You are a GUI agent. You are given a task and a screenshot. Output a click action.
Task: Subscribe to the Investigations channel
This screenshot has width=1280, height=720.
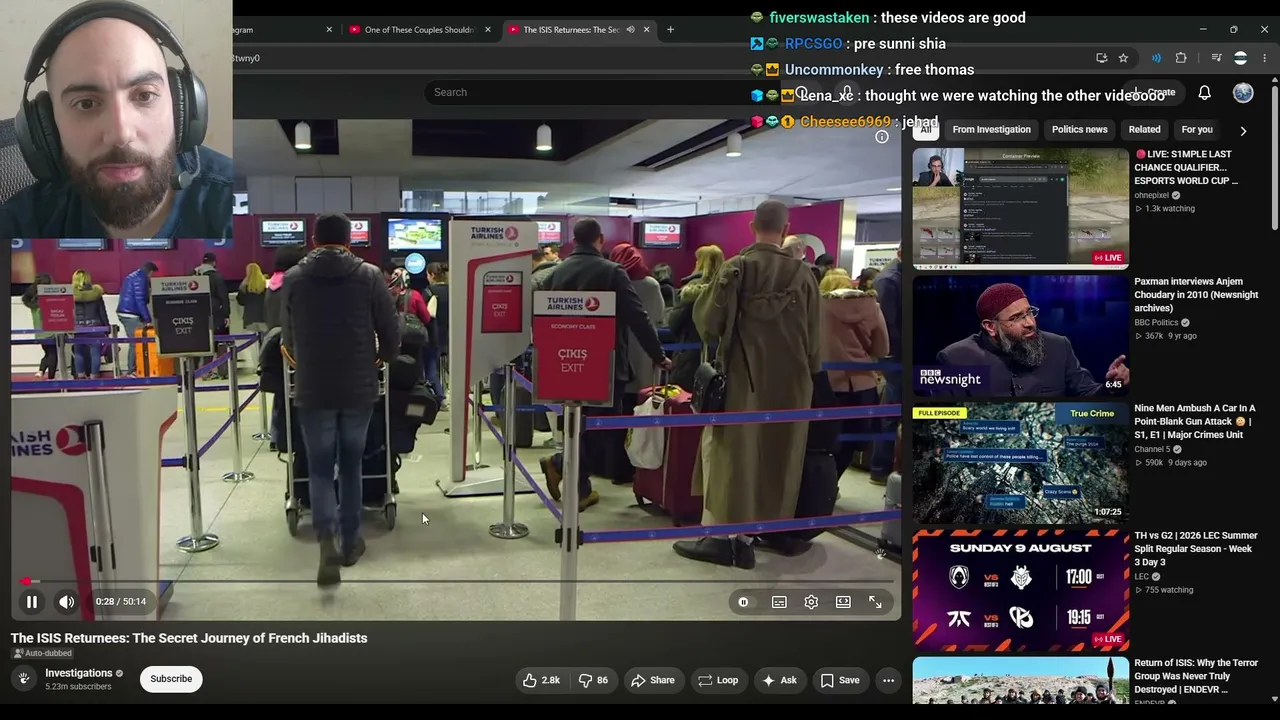click(171, 679)
